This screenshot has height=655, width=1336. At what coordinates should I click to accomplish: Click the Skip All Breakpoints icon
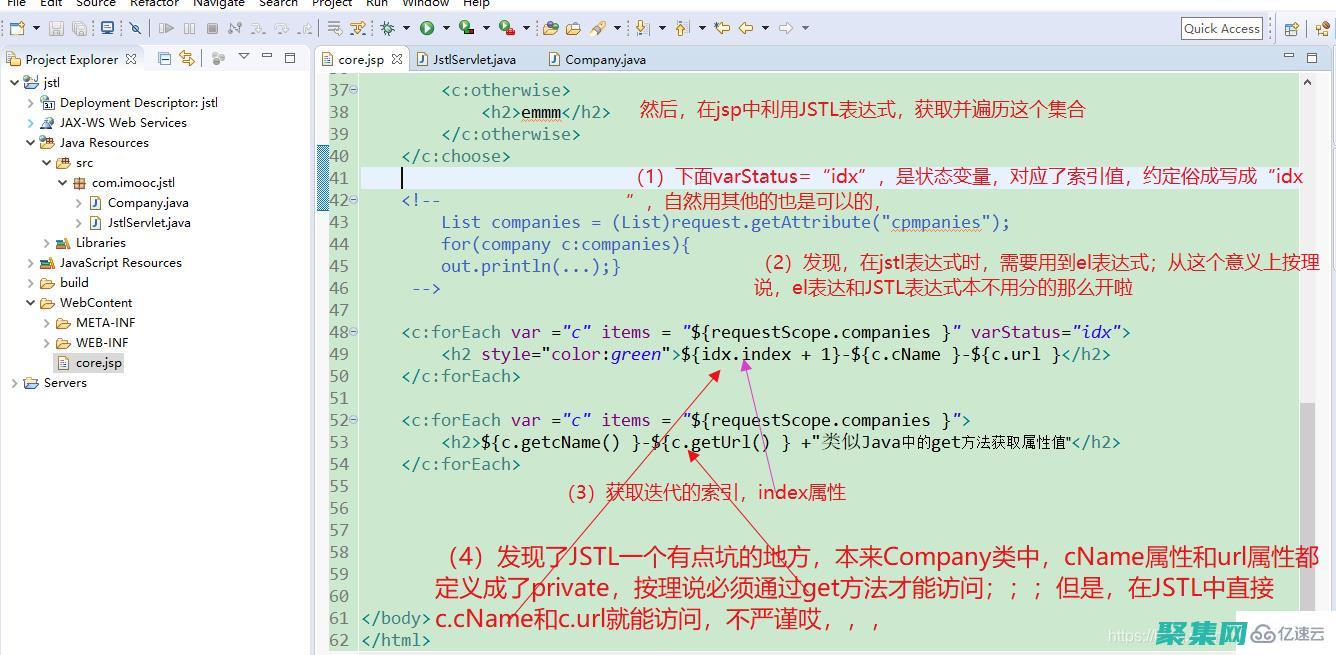(x=135, y=28)
